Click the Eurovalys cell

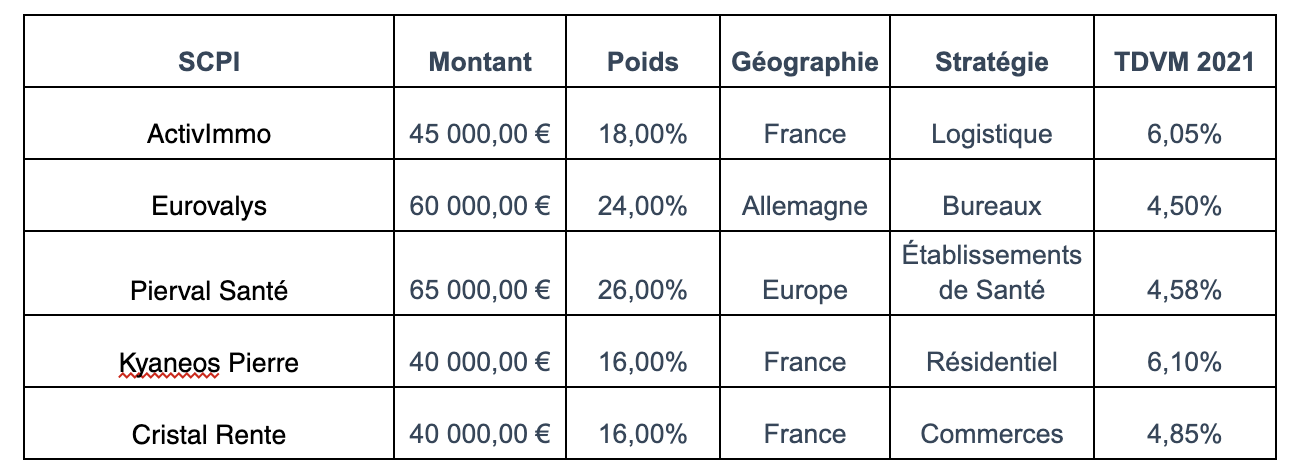click(x=209, y=196)
